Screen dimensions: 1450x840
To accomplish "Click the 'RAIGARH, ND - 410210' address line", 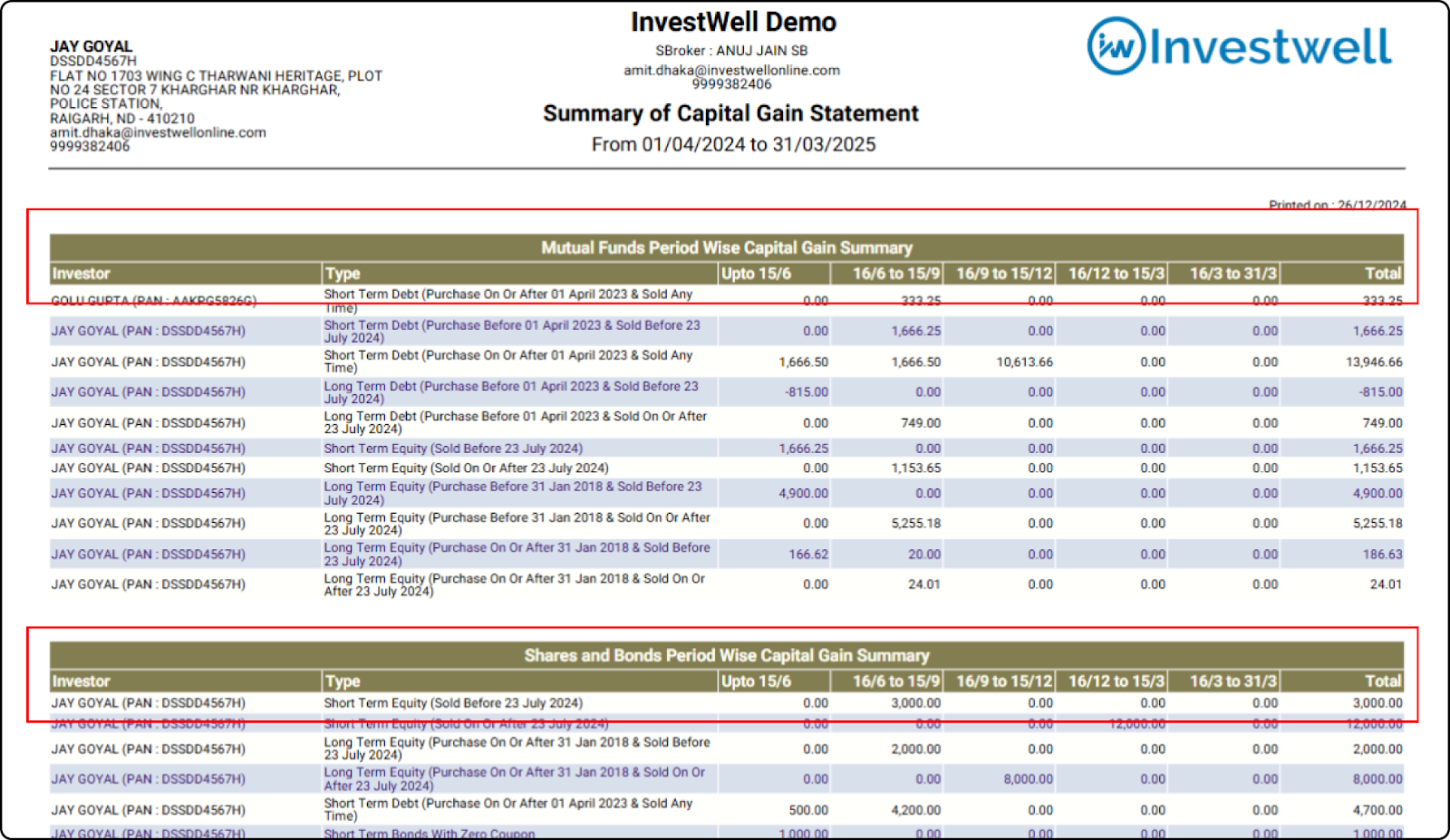I will tap(122, 119).
